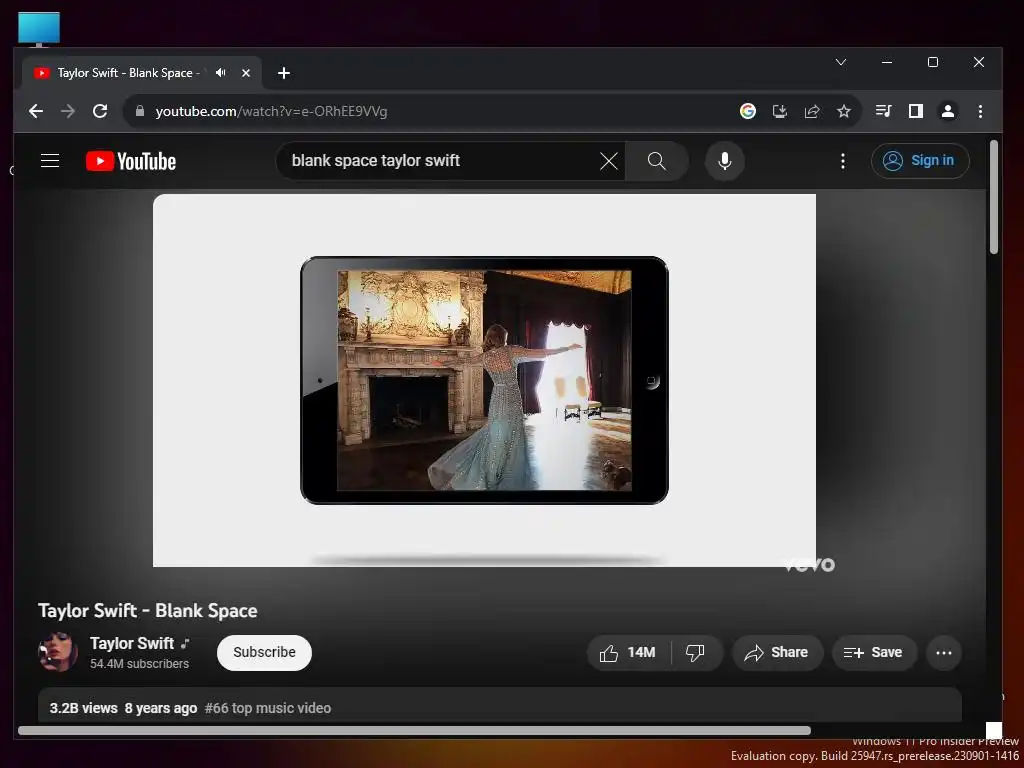Click the Sign in button
1024x768 pixels.
click(920, 161)
